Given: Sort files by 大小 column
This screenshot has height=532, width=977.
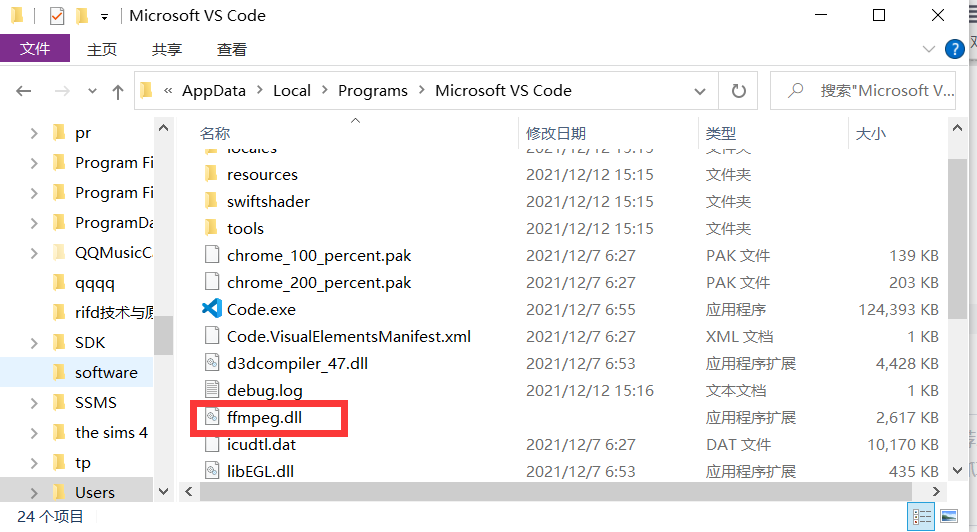Looking at the screenshot, I should pos(870,133).
